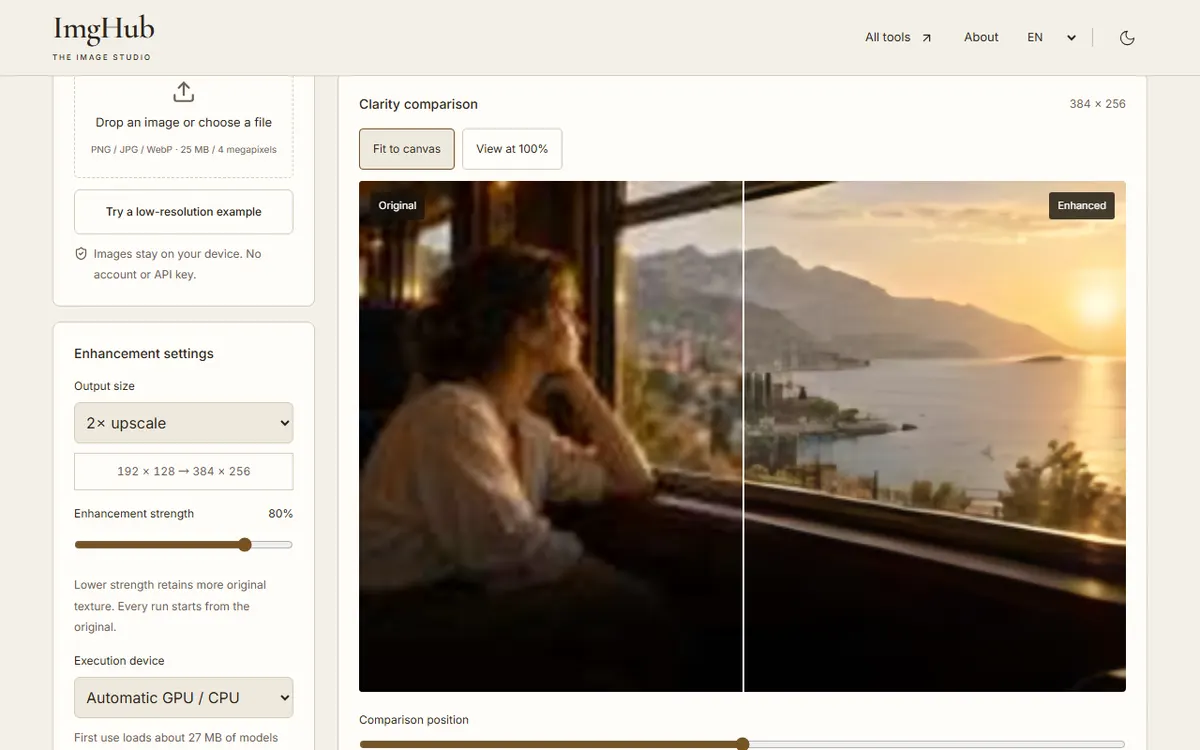Click the Images stay on your device notice
This screenshot has height=750, width=1200.
(x=177, y=264)
